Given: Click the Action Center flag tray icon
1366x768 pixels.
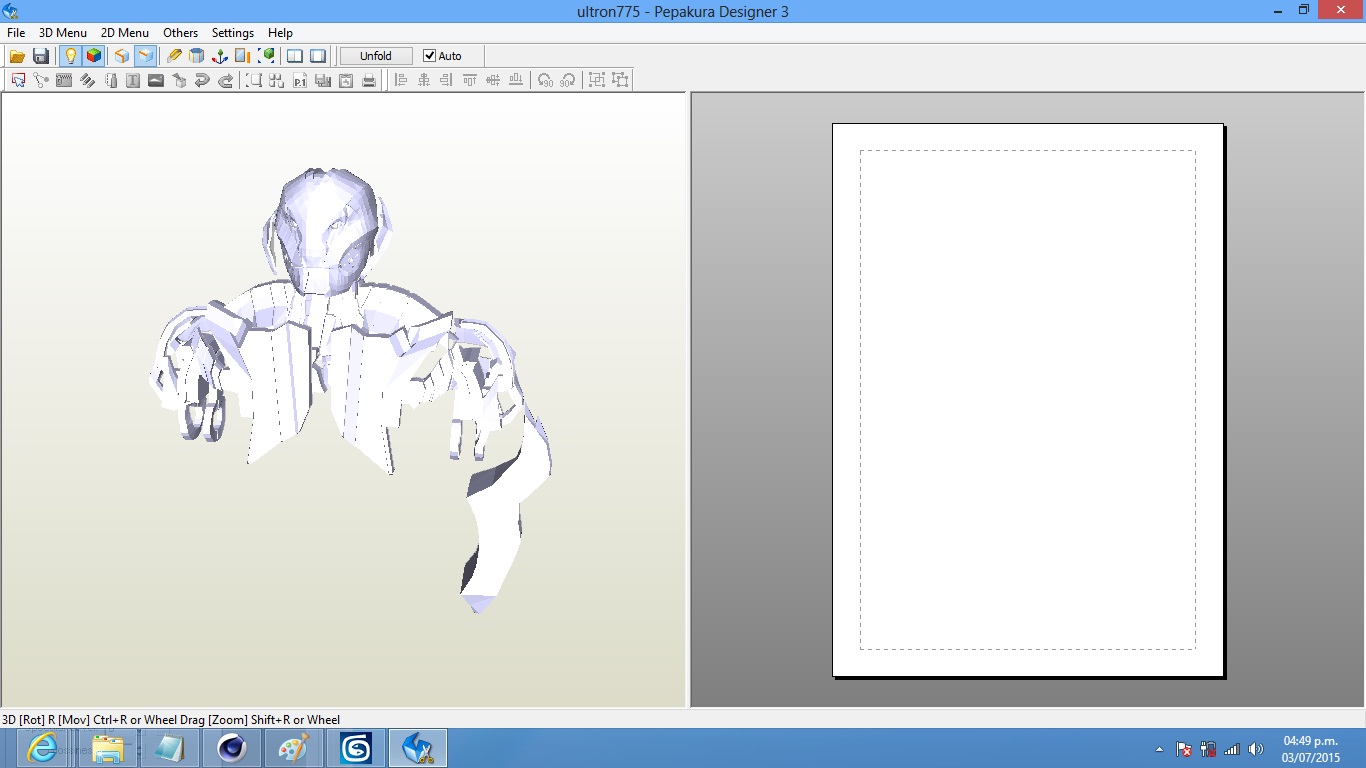Looking at the screenshot, I should click(1184, 749).
